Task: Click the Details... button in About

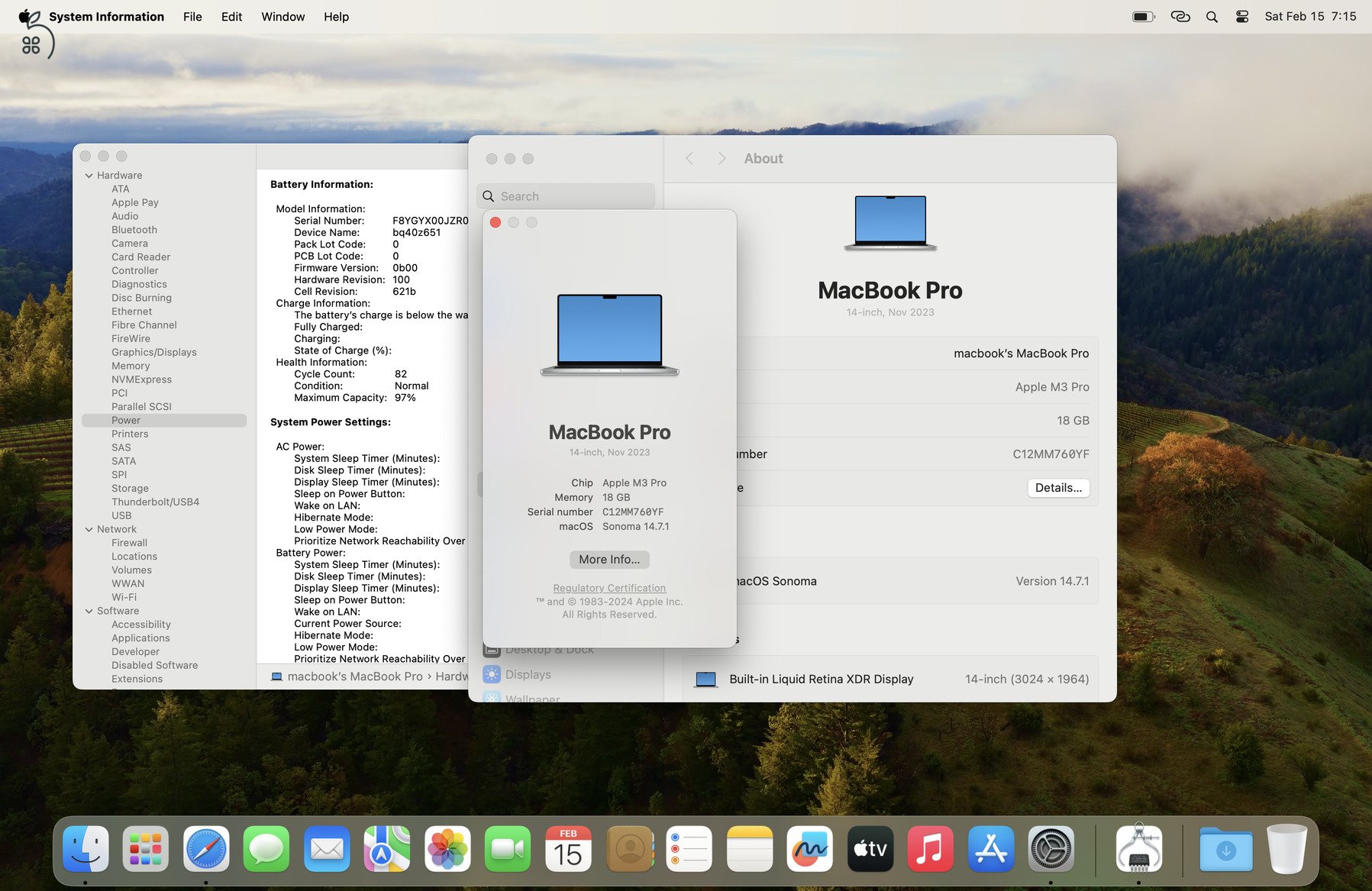Action: tap(1058, 488)
